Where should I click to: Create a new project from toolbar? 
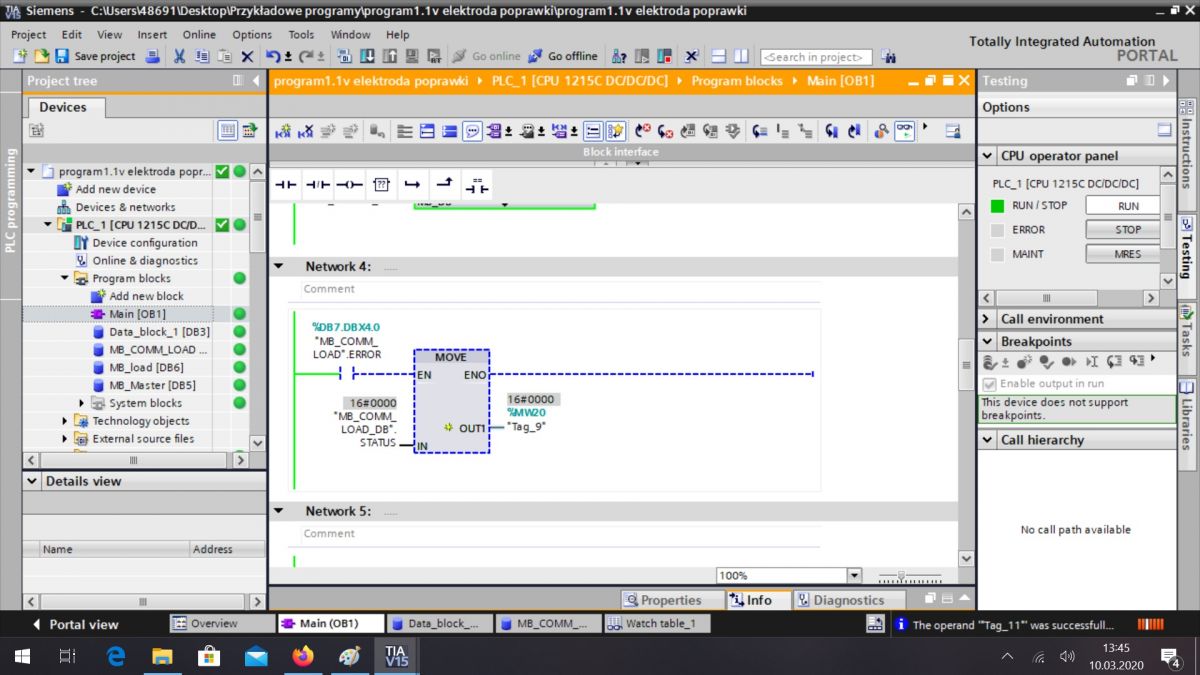pyautogui.click(x=20, y=57)
